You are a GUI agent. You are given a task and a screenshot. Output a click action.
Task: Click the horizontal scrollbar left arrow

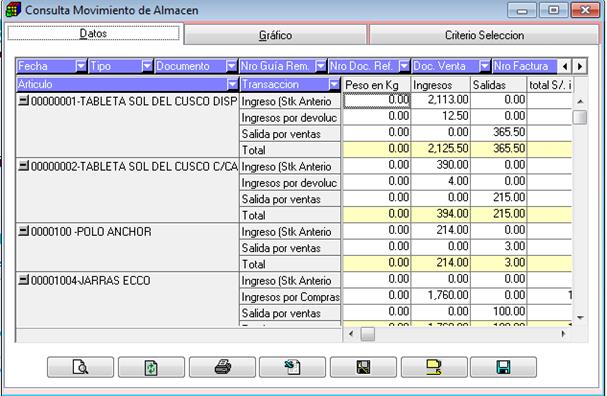[x=351, y=334]
